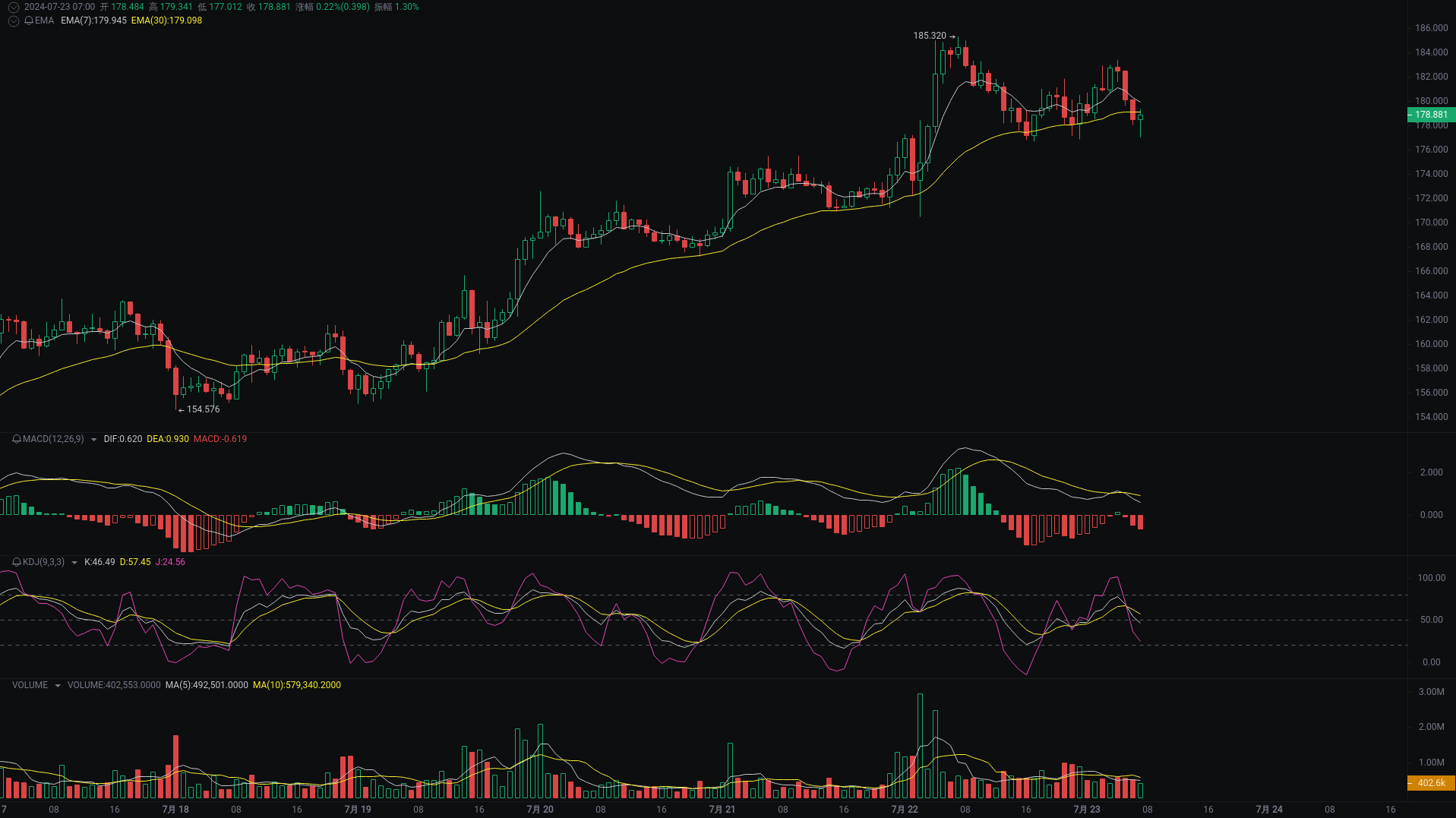Image resolution: width=1456 pixels, height=818 pixels.
Task: Click the 2.000 MACD axis label
Action: pos(1431,472)
